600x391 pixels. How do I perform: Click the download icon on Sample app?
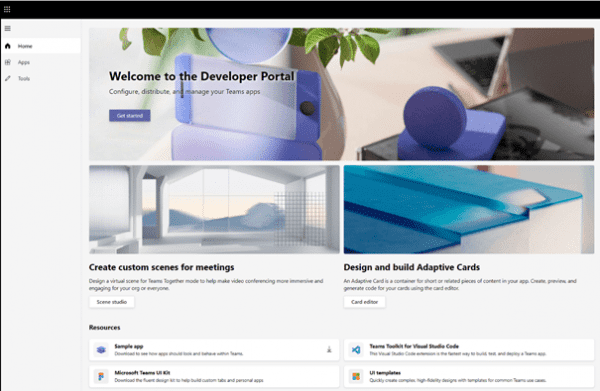point(329,350)
